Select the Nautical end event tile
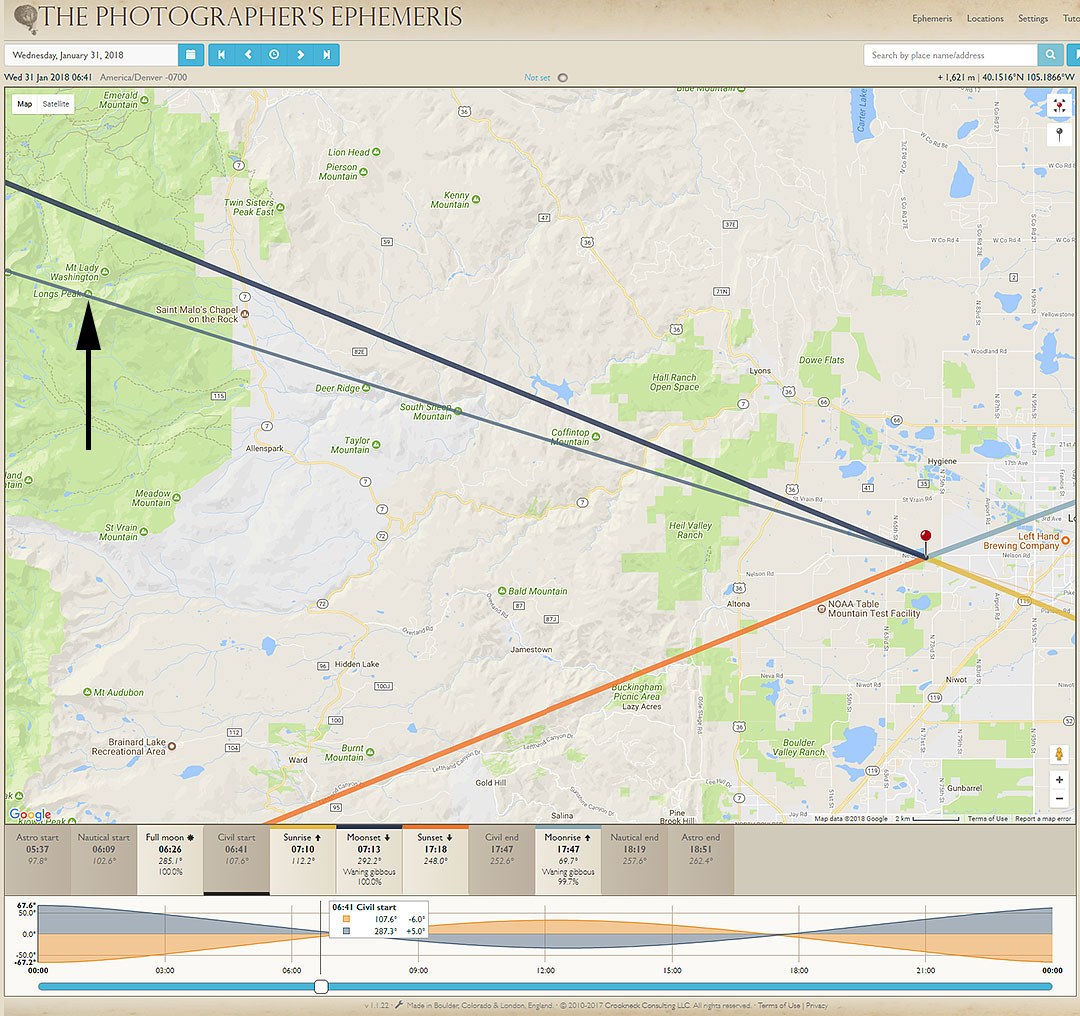Image resolution: width=1080 pixels, height=1016 pixels. [x=634, y=860]
